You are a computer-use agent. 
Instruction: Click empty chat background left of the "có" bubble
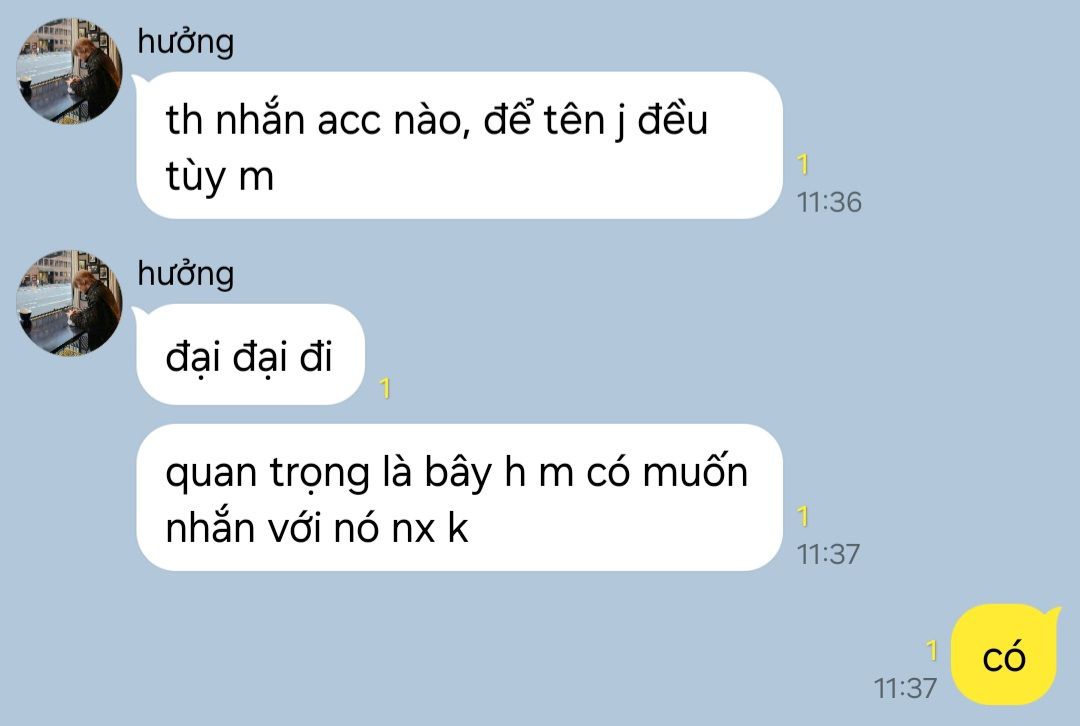pyautogui.click(x=551, y=654)
